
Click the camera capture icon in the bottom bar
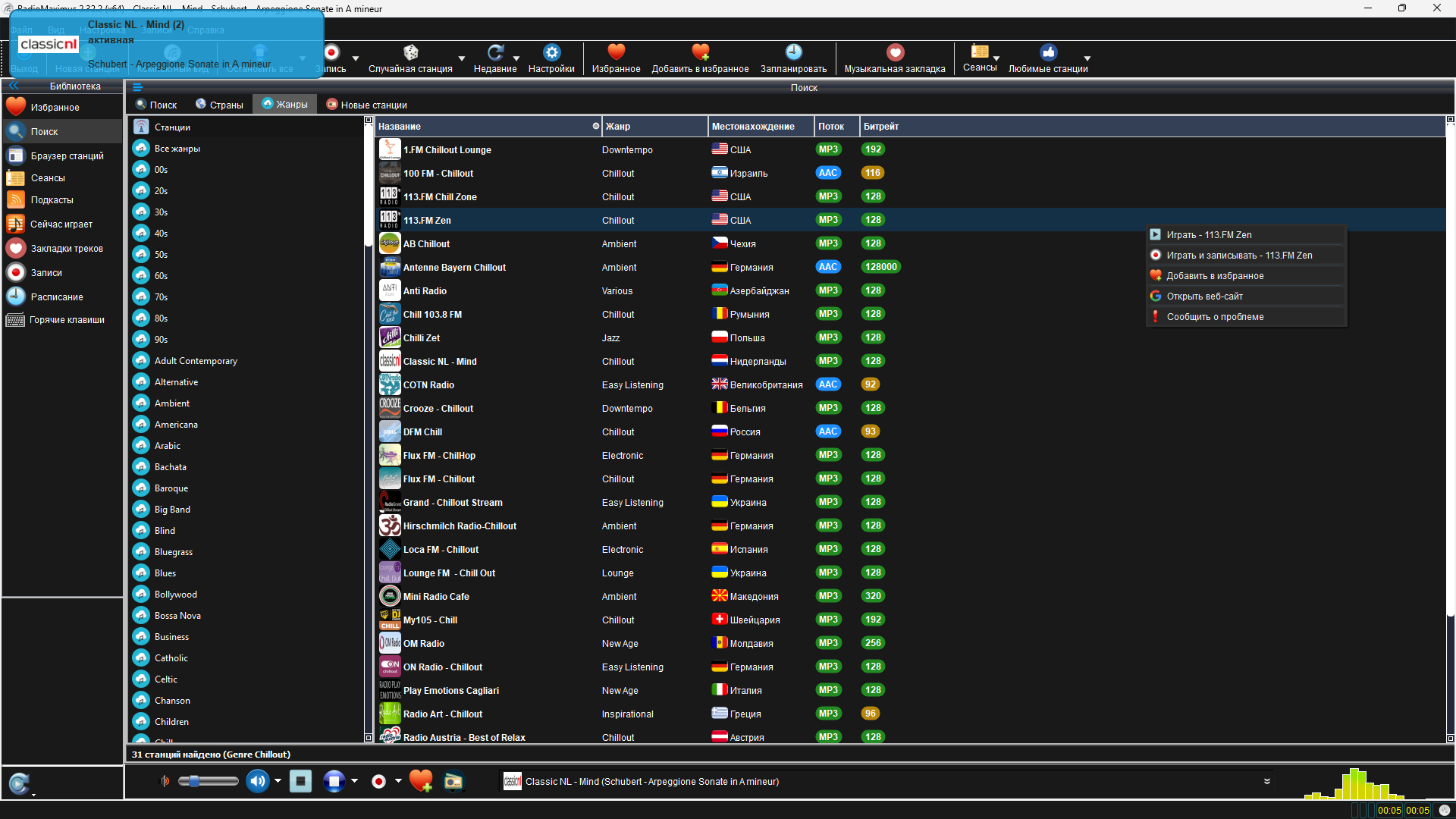tap(453, 781)
